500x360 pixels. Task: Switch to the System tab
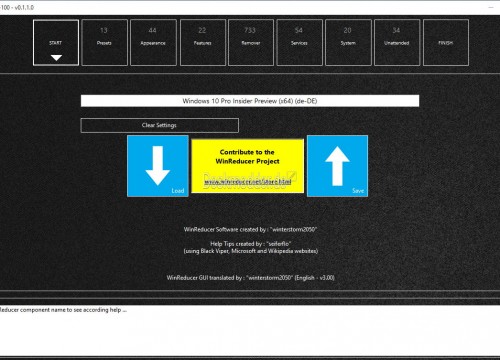[348, 42]
